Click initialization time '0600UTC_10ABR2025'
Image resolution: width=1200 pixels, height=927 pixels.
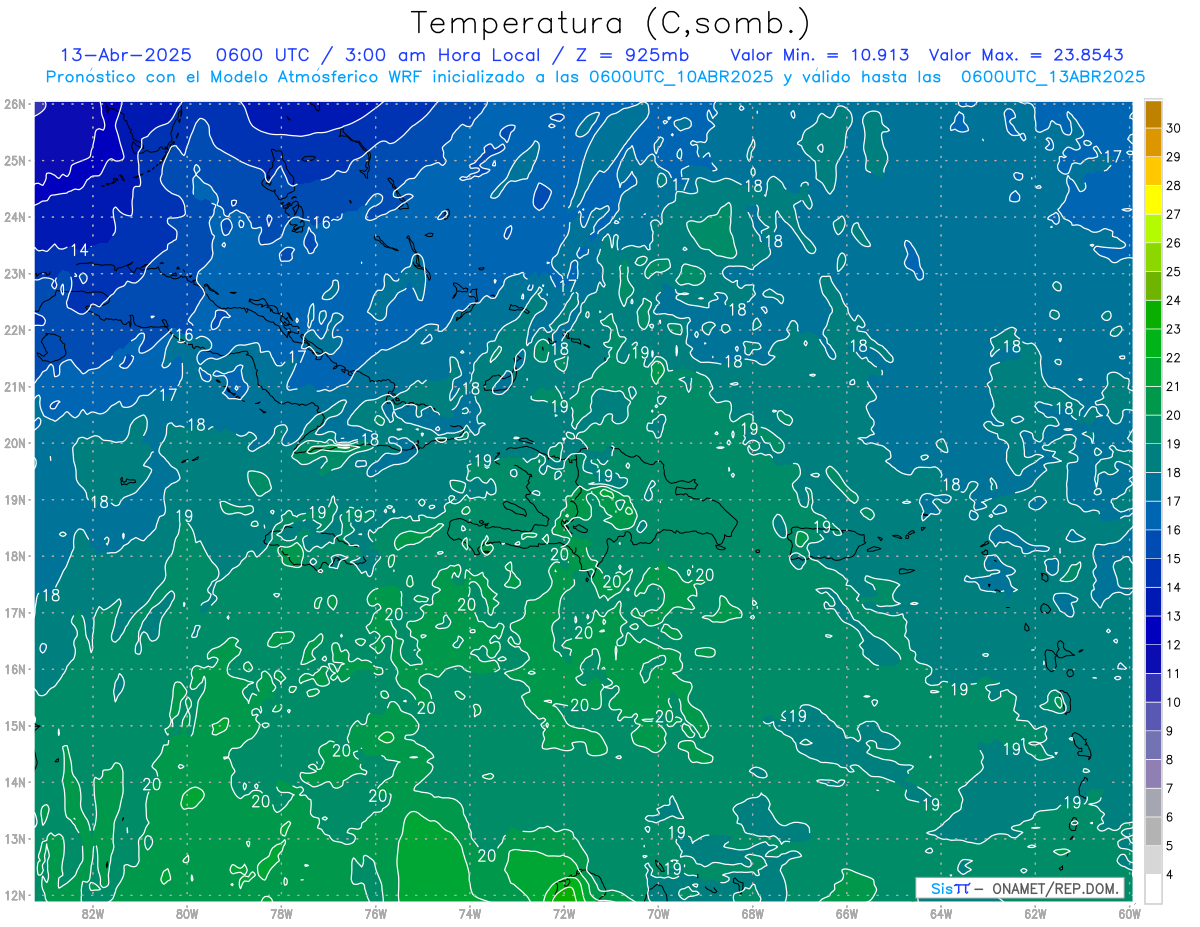pos(680,76)
